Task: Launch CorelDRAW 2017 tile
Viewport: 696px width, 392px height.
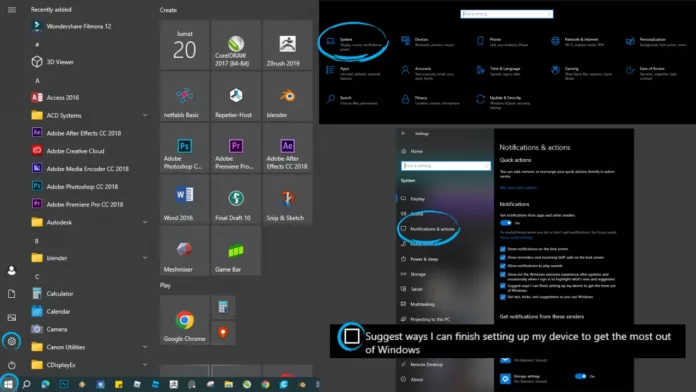Action: point(236,44)
